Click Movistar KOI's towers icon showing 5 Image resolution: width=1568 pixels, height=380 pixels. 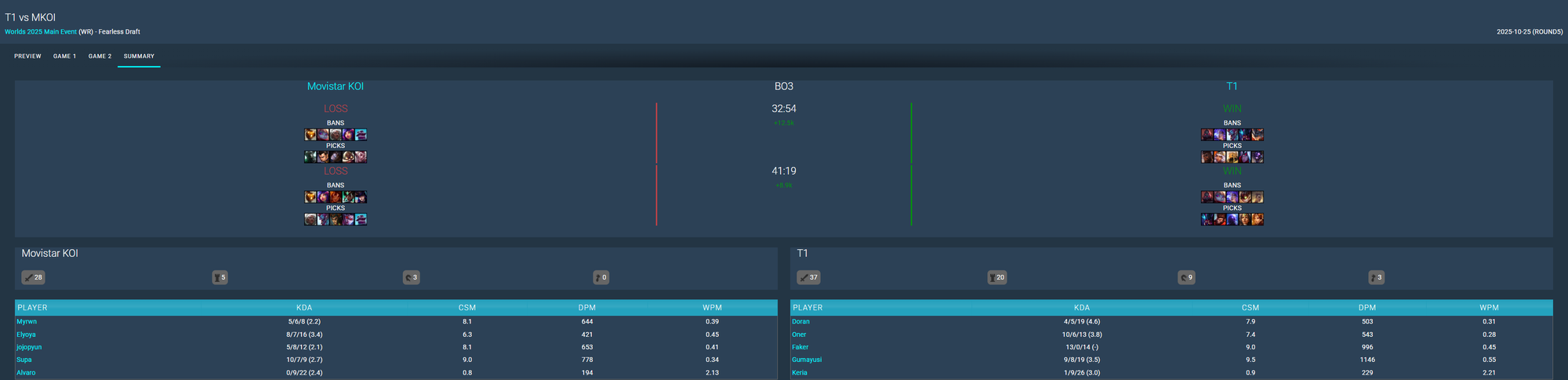point(220,277)
